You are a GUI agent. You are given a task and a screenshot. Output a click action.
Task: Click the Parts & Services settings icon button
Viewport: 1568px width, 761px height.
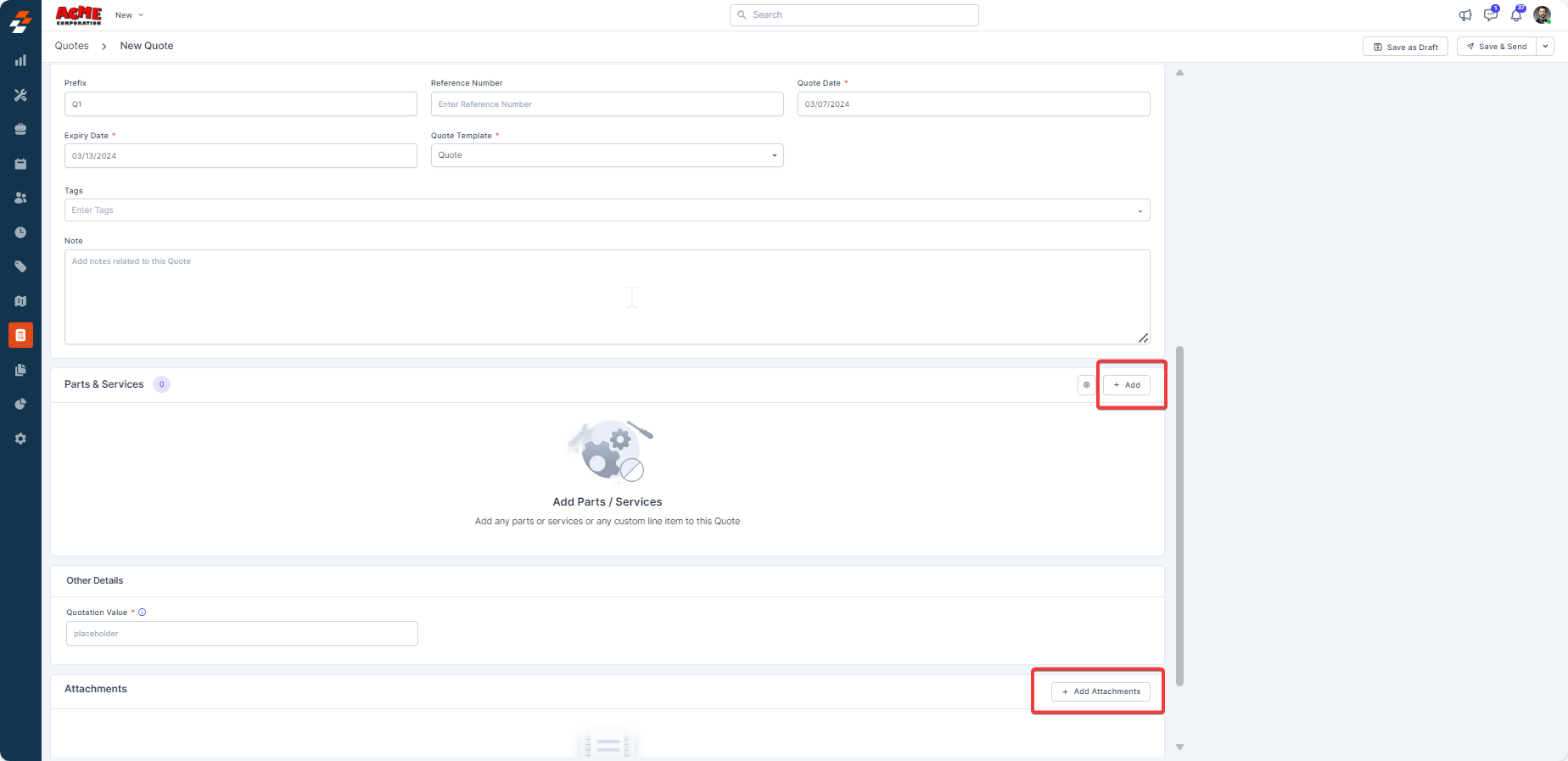(x=1086, y=385)
